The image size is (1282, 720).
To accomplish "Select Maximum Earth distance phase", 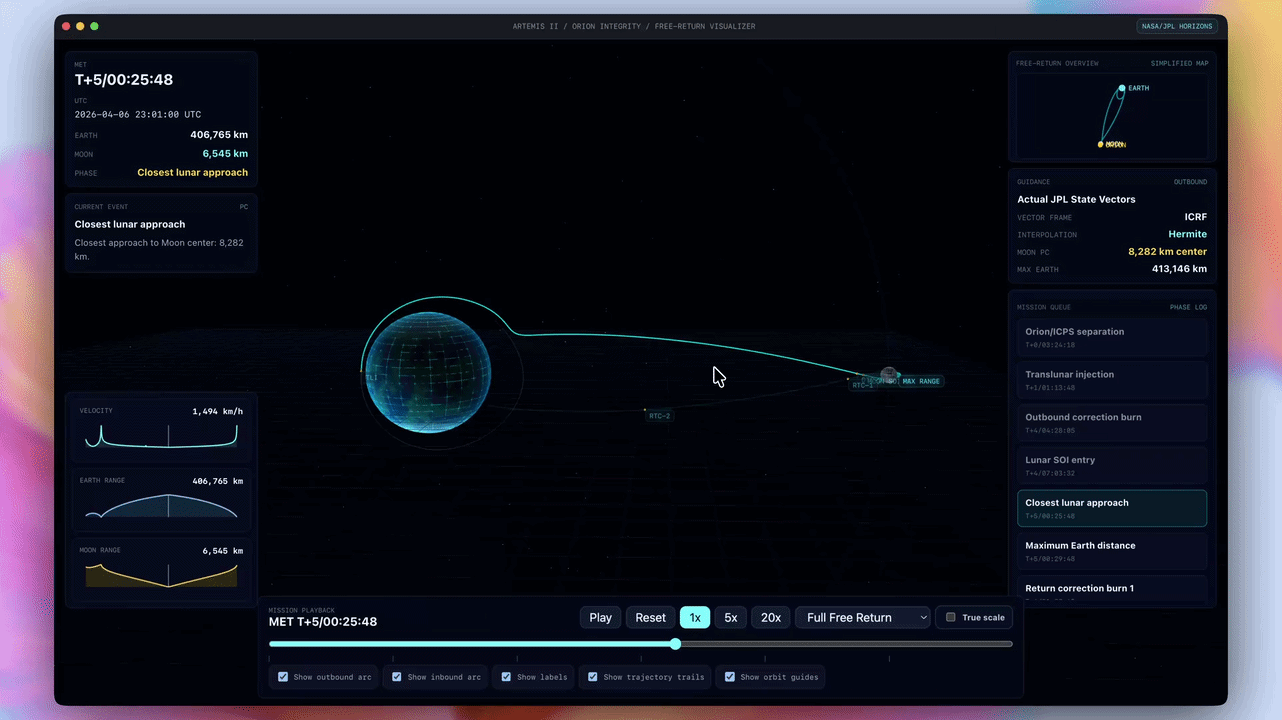I will (x=1111, y=551).
